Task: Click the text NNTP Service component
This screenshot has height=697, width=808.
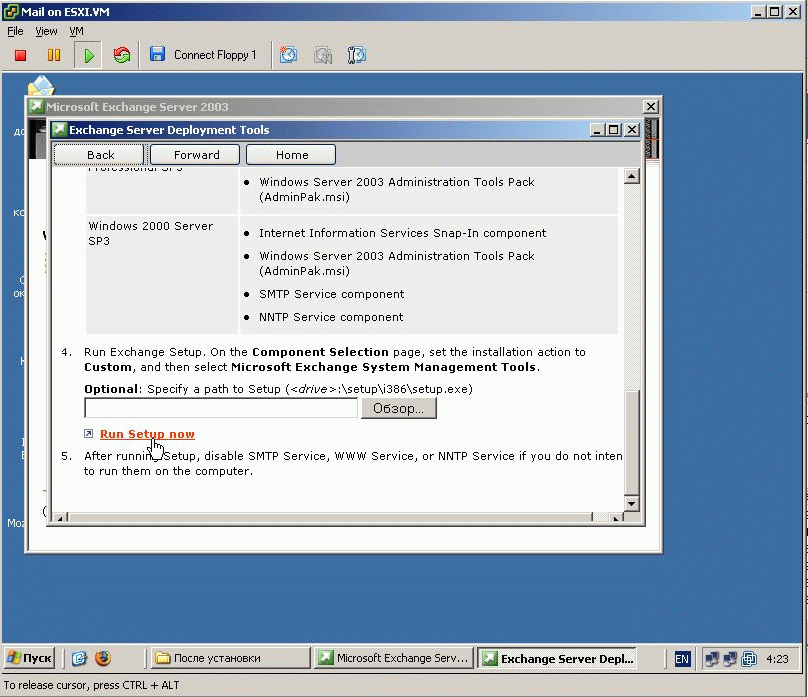Action: point(331,317)
